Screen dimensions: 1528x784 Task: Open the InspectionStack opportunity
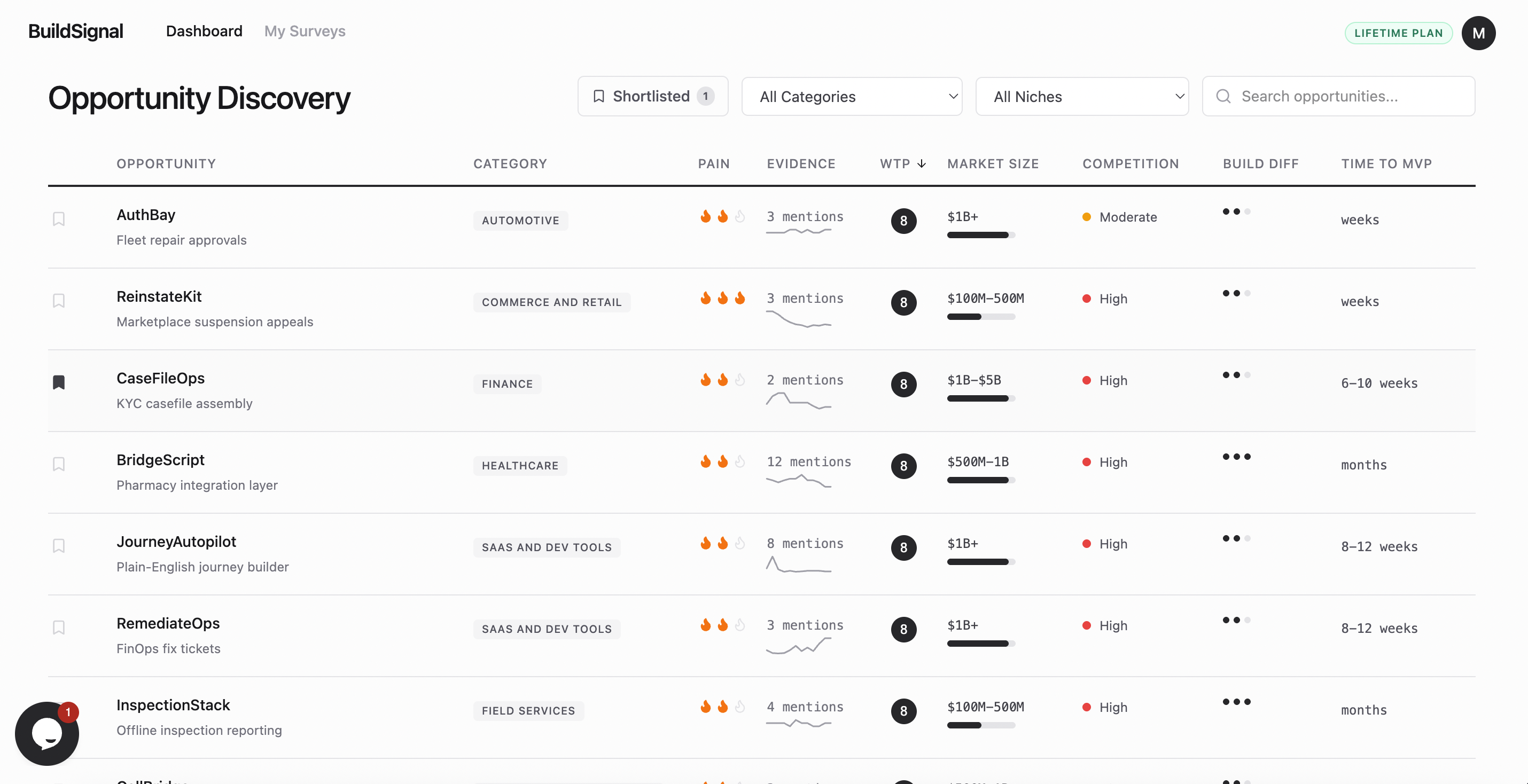[173, 705]
